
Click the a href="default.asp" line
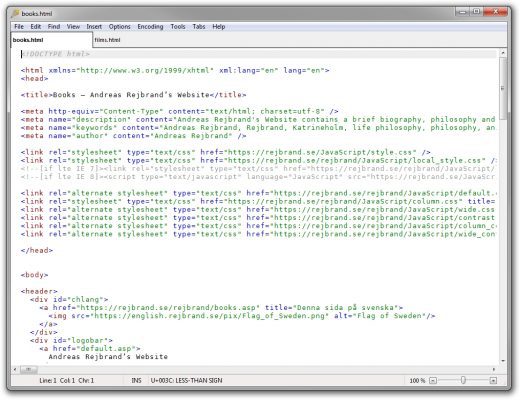click(90, 348)
